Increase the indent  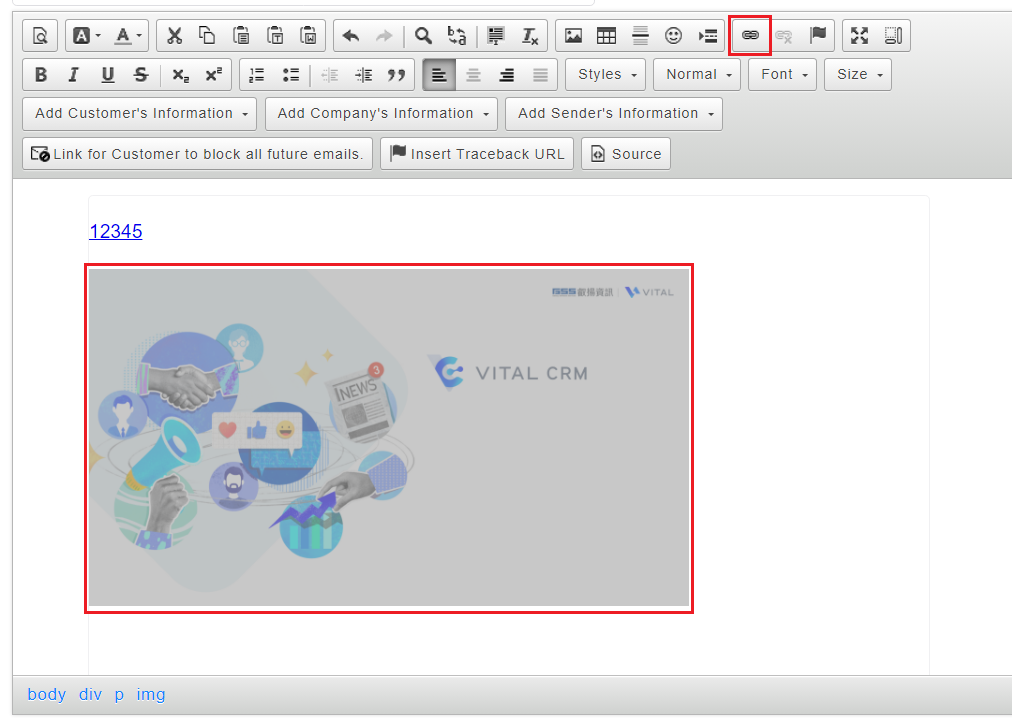(363, 75)
